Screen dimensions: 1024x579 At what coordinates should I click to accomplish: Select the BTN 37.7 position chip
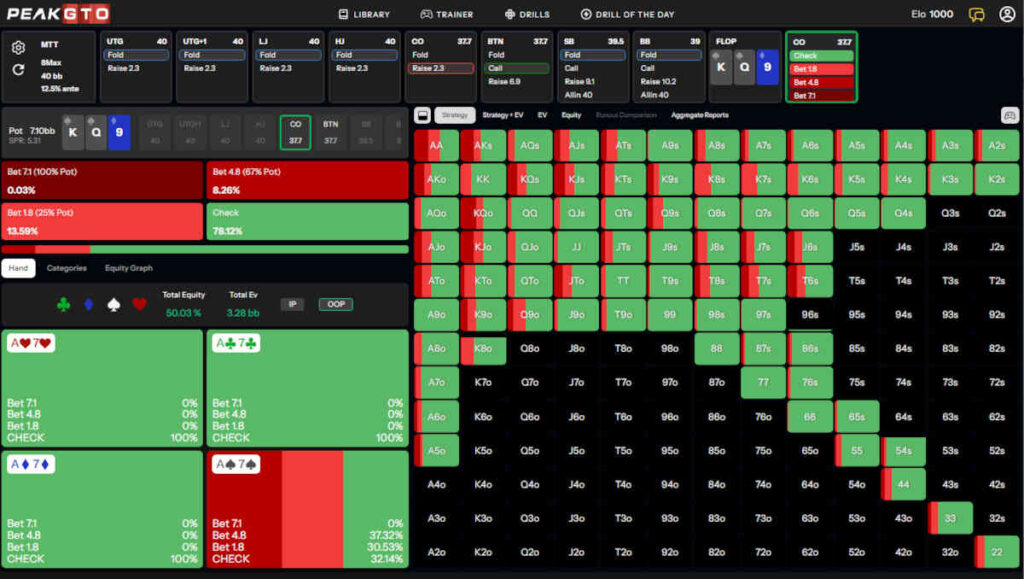click(x=330, y=133)
